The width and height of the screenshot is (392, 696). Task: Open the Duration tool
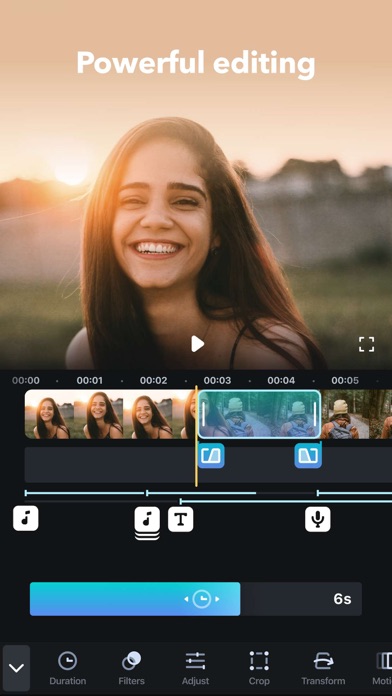pos(67,668)
